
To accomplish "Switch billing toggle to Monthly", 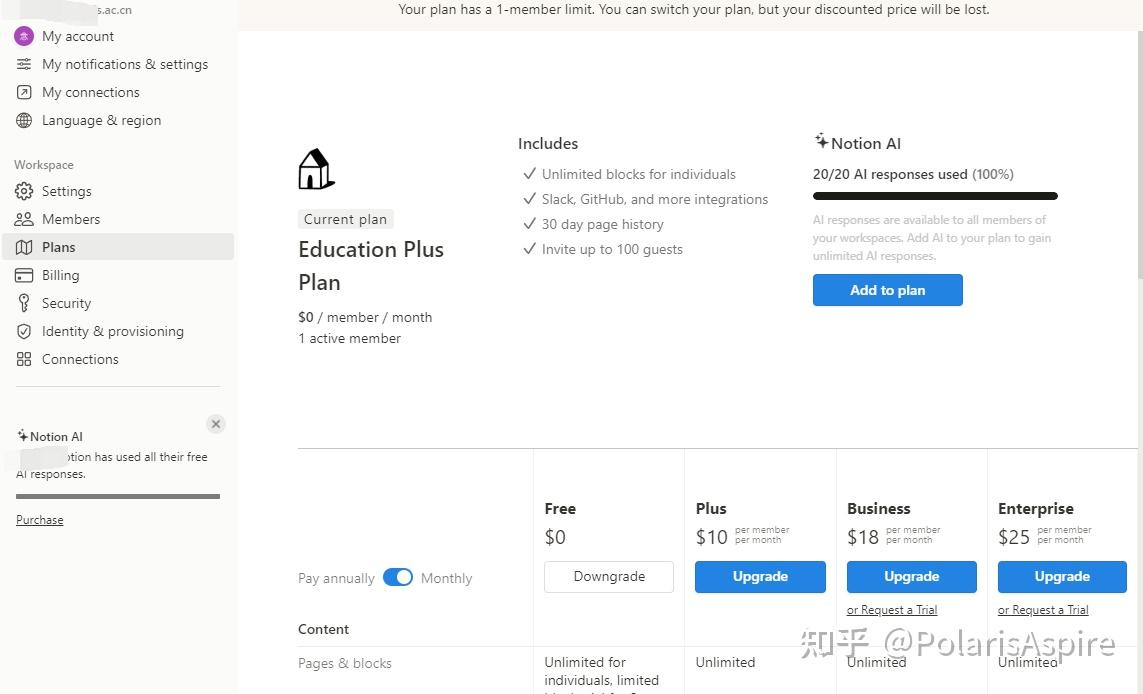I will (446, 578).
